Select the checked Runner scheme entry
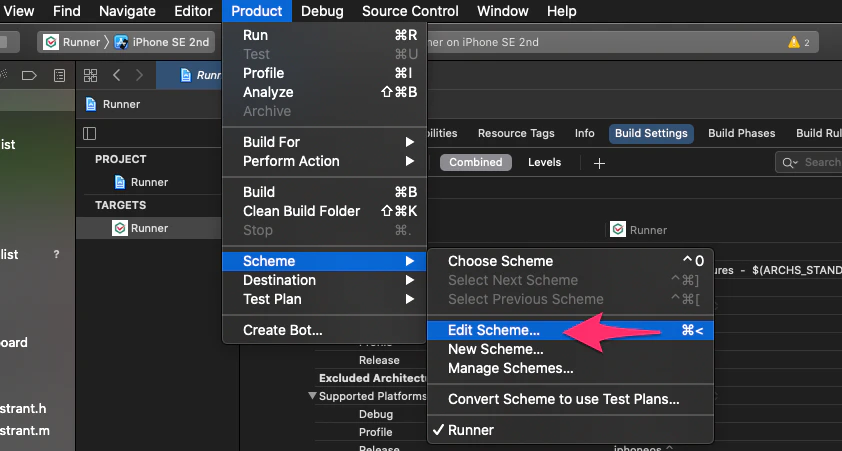This screenshot has width=842, height=451. pos(570,430)
